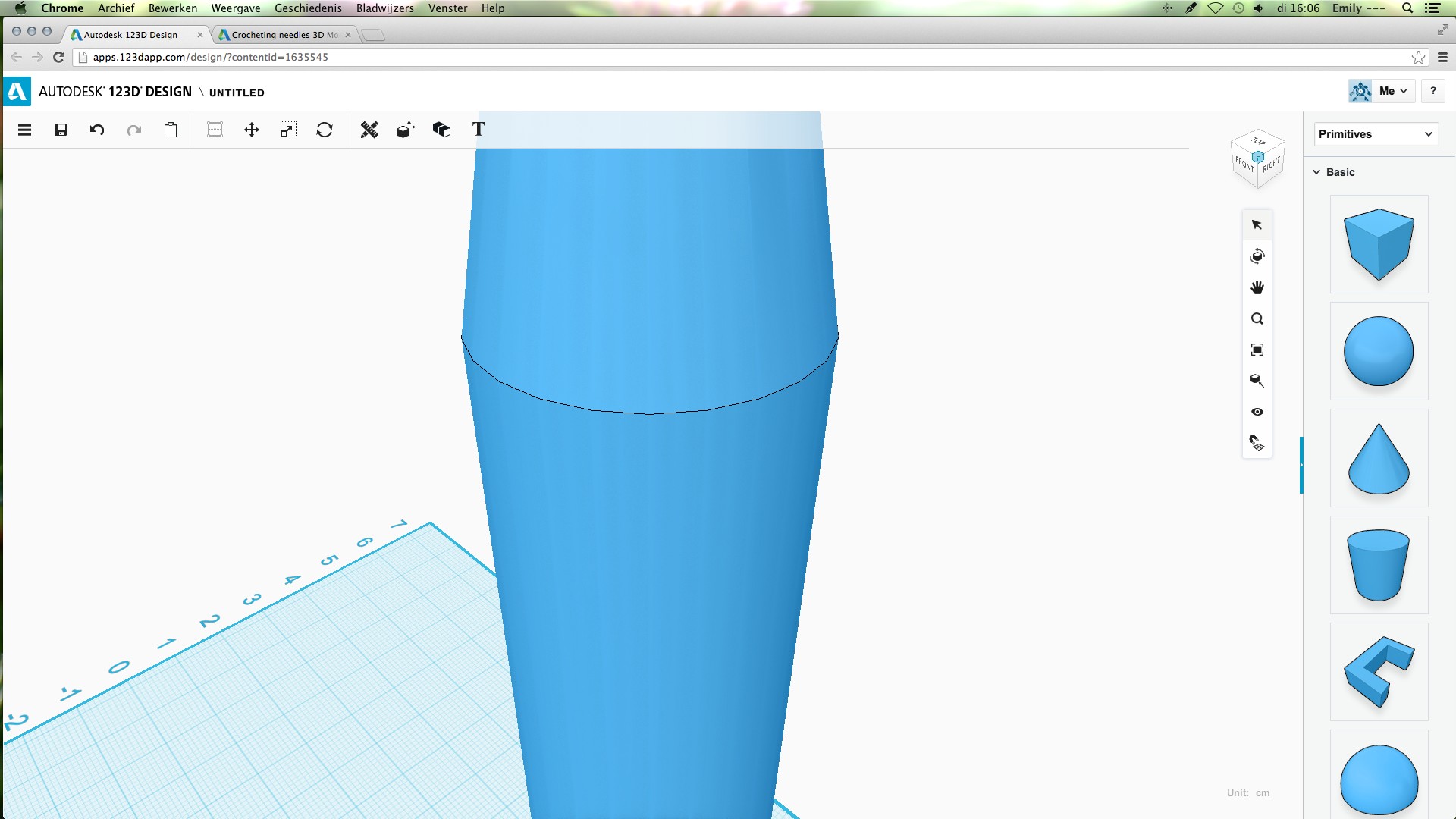This screenshot has width=1456, height=819.
Task: Select the Text tool T icon
Action: click(x=479, y=130)
